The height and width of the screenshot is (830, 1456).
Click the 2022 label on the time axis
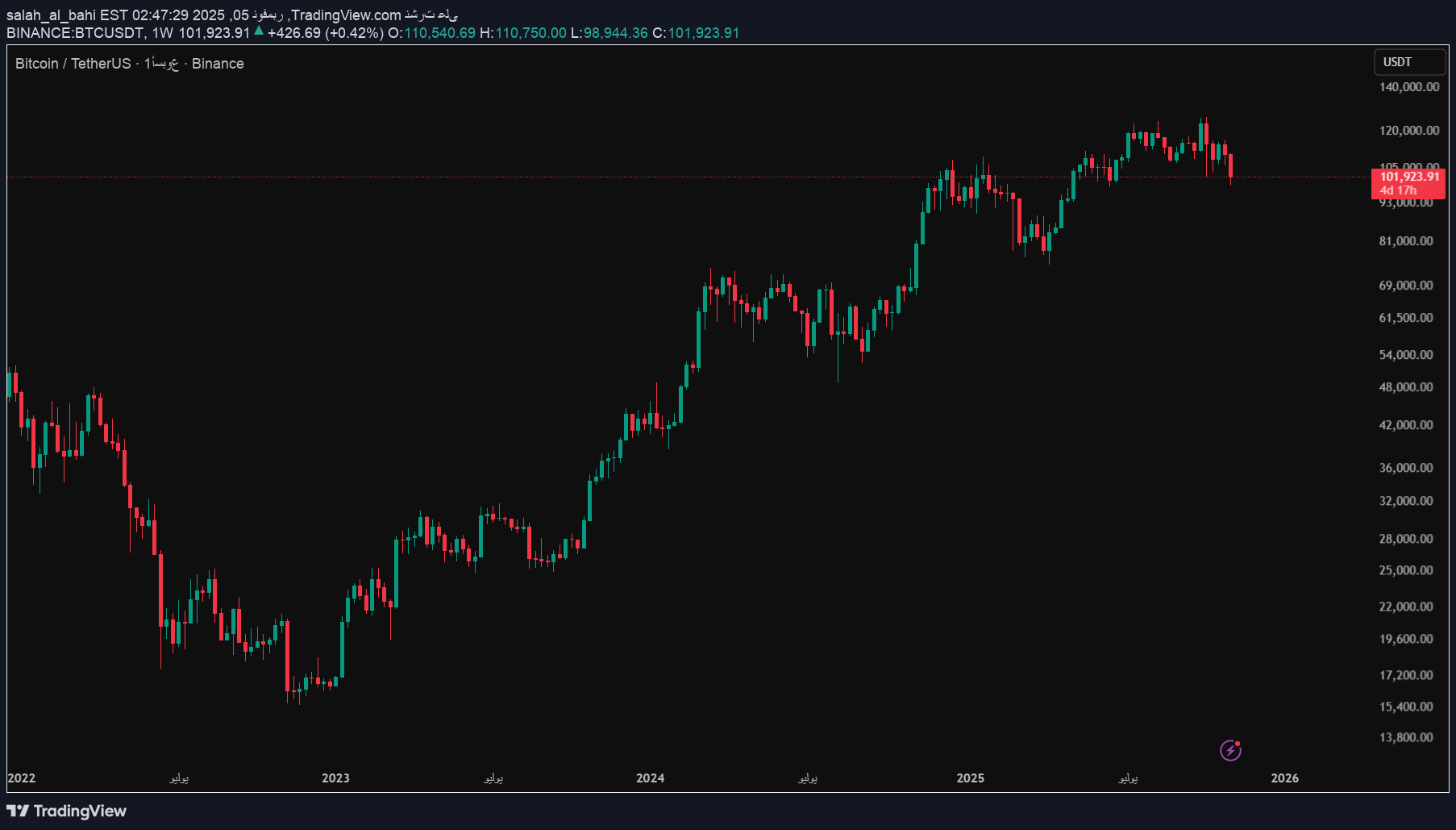[22, 778]
